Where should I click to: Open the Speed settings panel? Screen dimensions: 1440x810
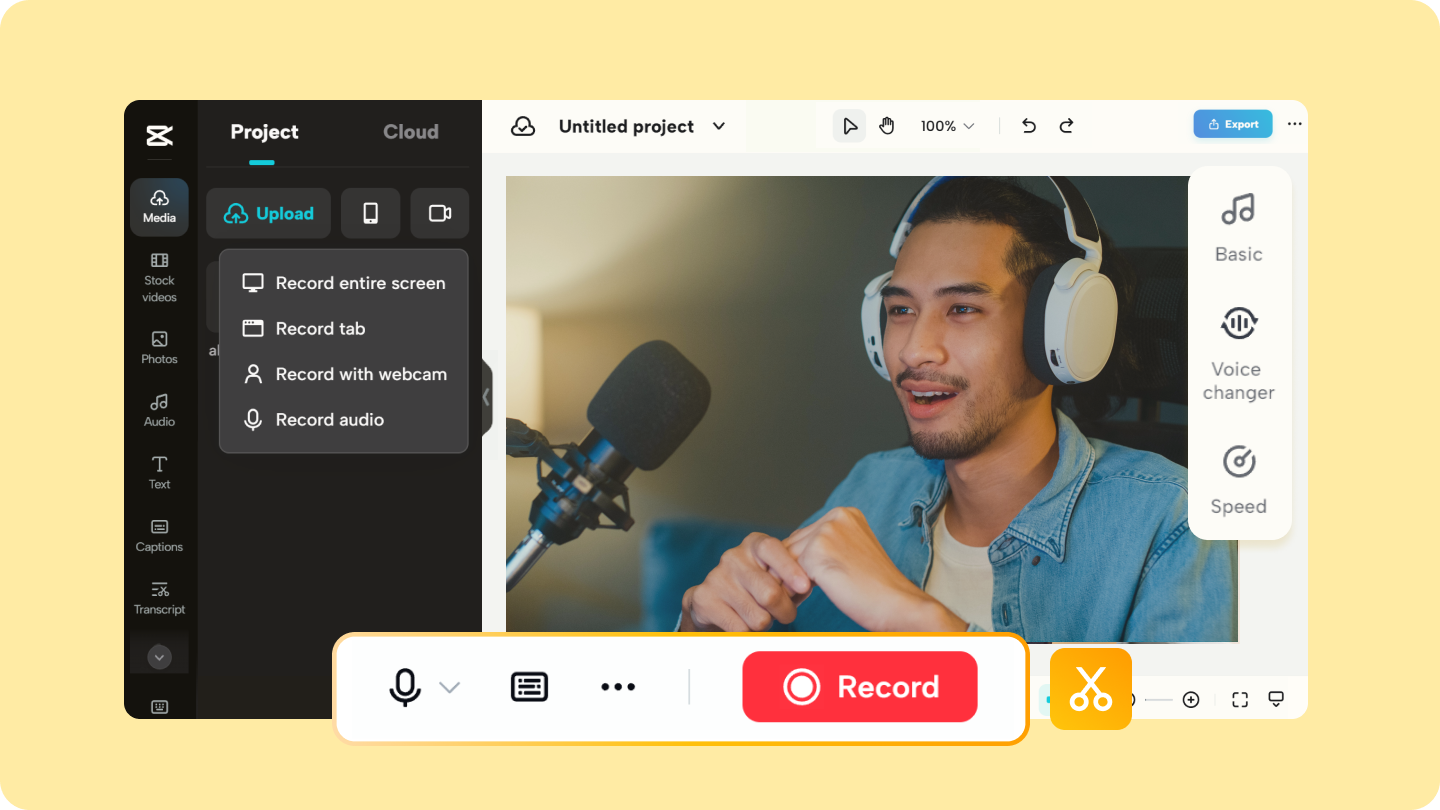[x=1238, y=480]
